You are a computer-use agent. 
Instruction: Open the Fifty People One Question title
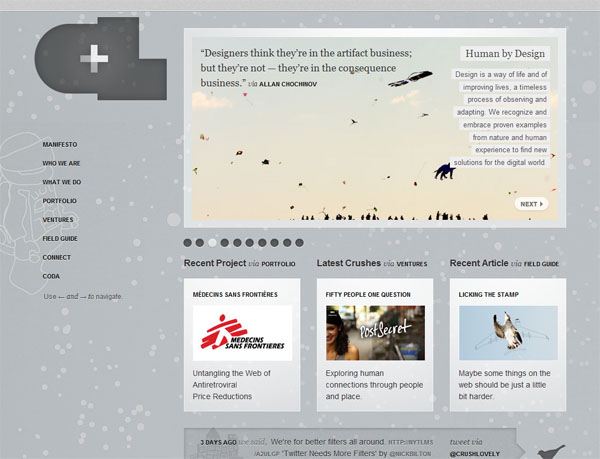(368, 295)
